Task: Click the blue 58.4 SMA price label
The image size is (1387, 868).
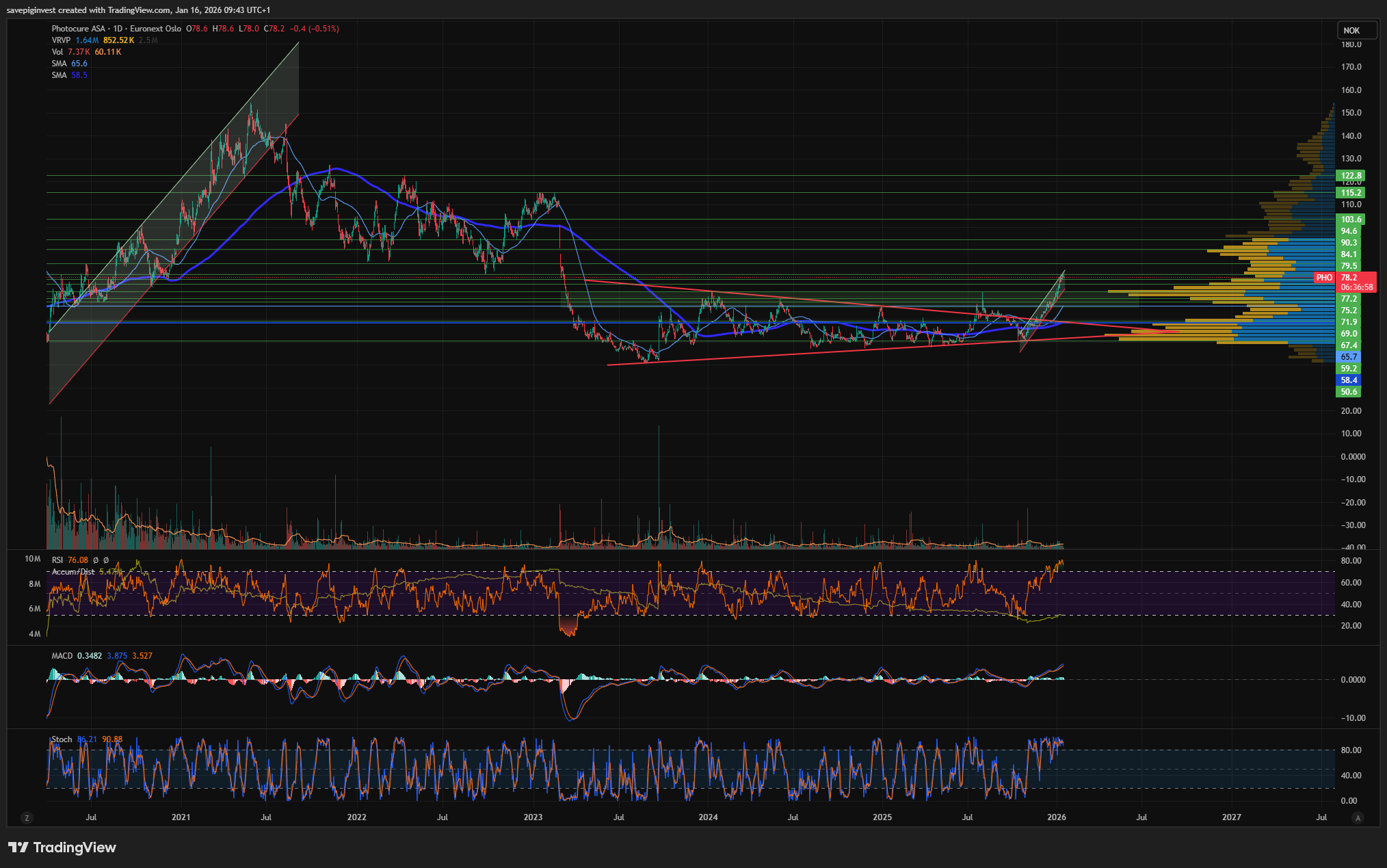Action: (x=1349, y=380)
